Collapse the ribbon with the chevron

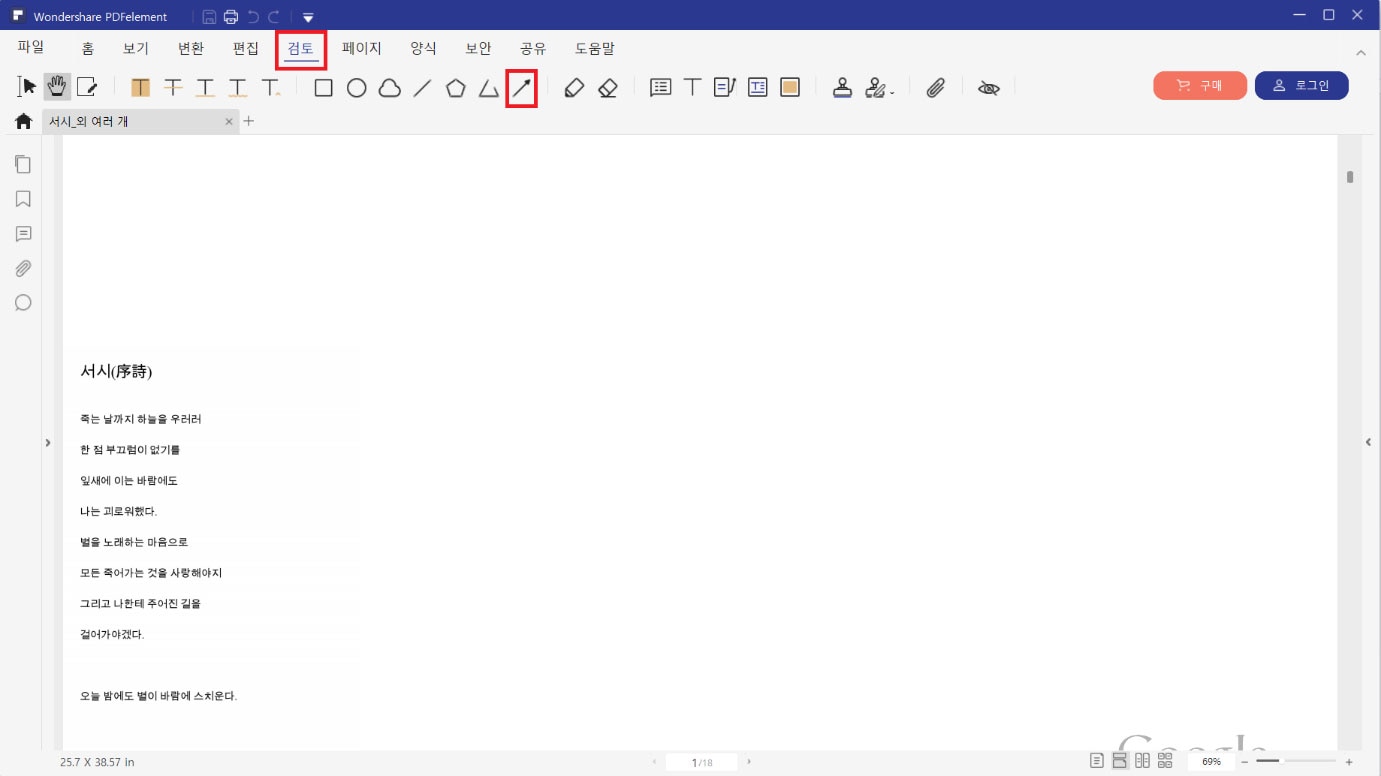[x=1360, y=52]
